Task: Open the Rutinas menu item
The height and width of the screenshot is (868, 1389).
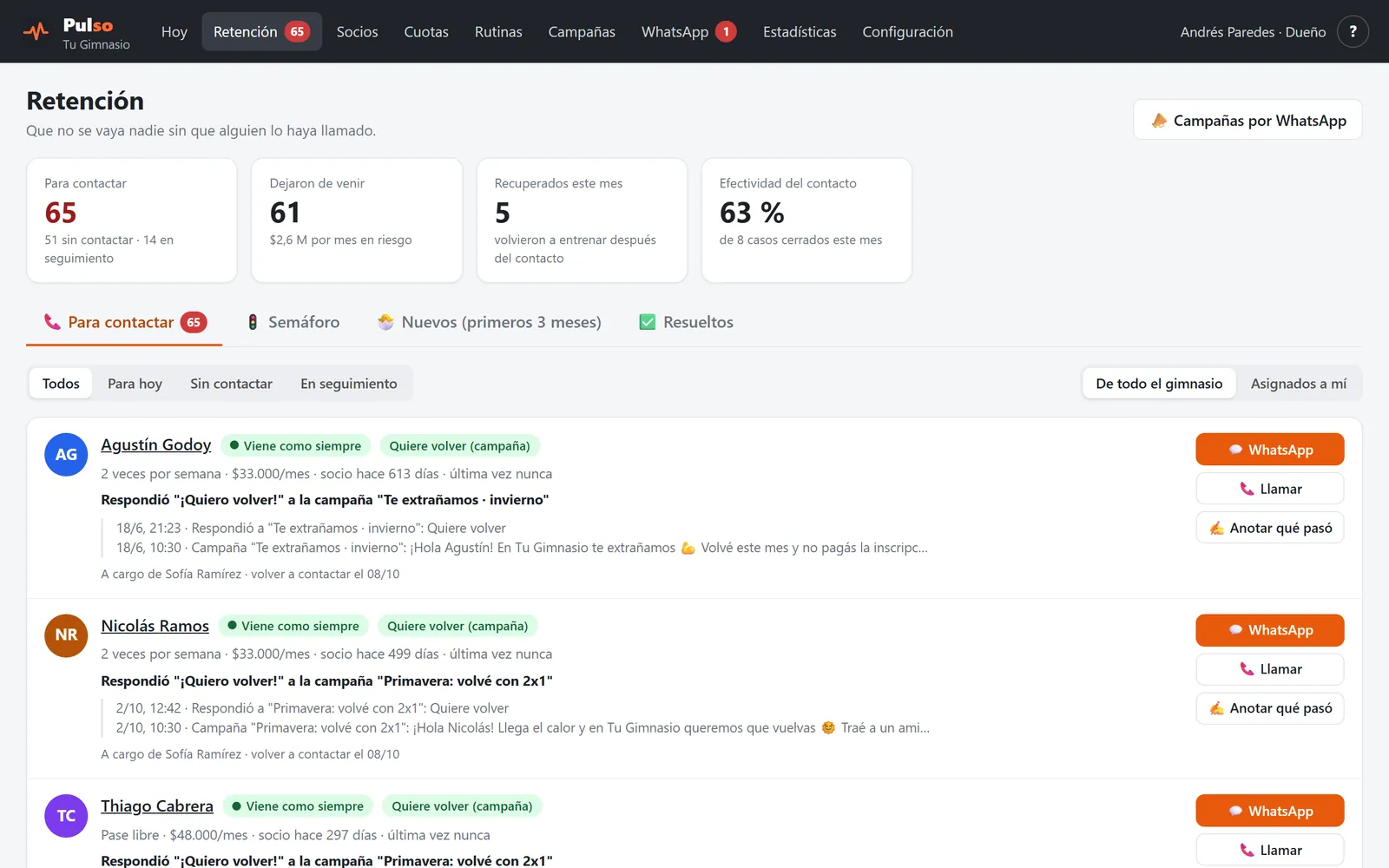Action: tap(498, 31)
